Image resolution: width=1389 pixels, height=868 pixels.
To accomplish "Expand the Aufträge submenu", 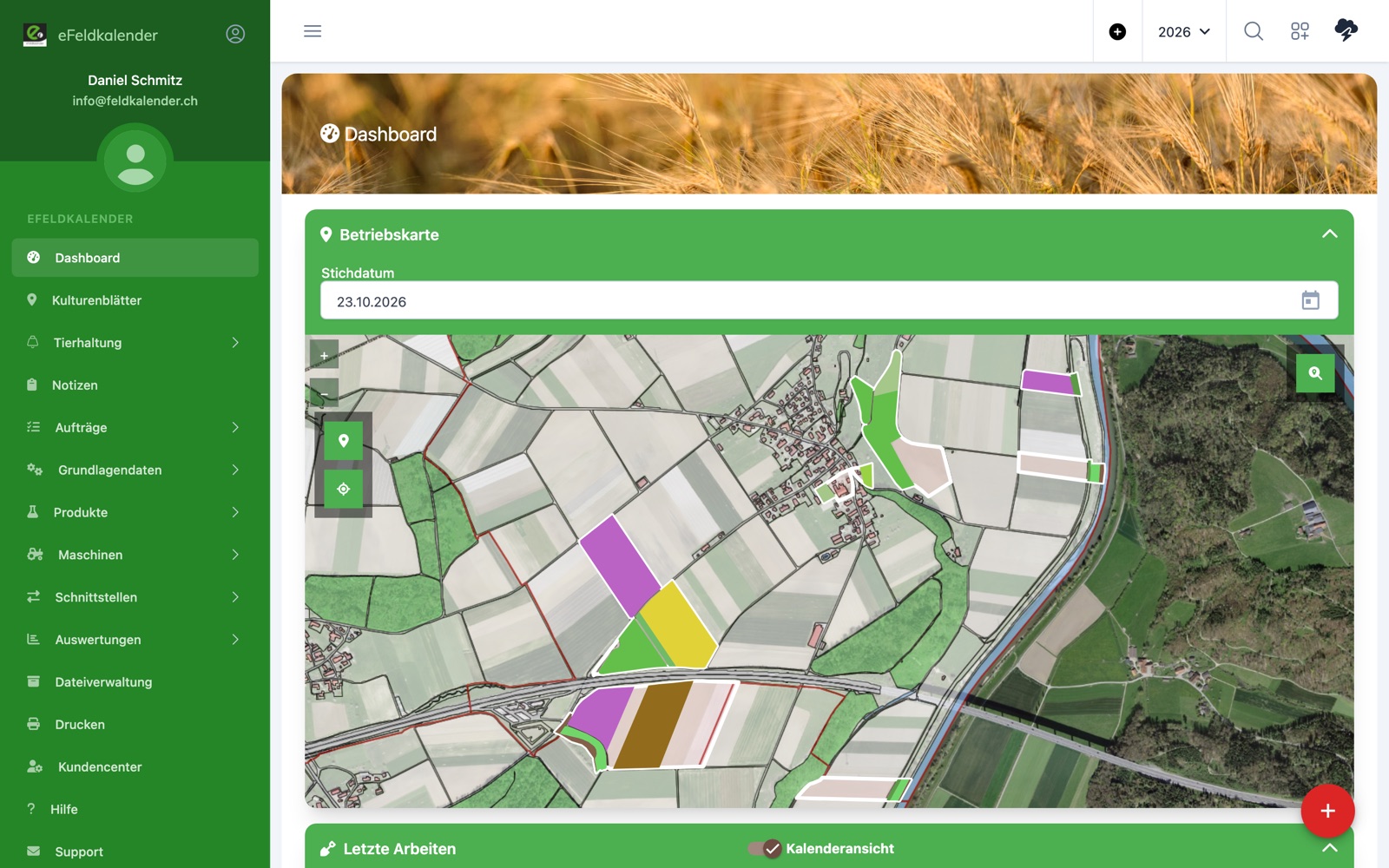I will coord(135,428).
